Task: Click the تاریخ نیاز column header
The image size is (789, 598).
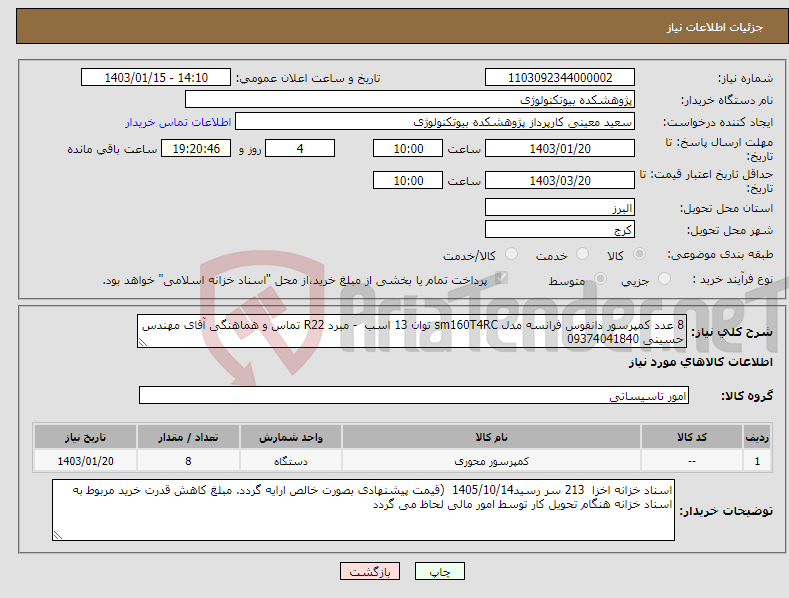Action: click(x=85, y=437)
